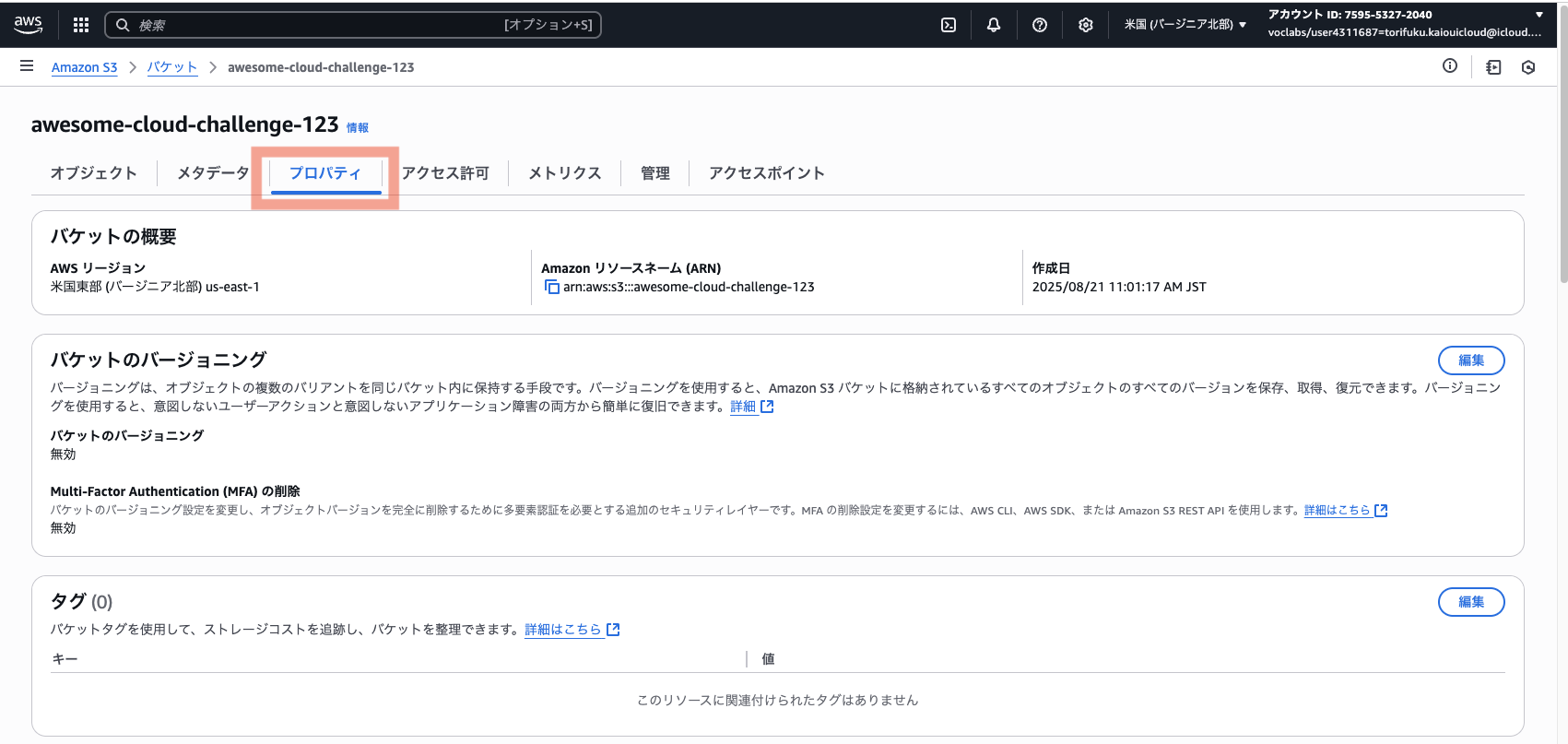
Task: Click the AWS logo home icon
Action: 29,25
